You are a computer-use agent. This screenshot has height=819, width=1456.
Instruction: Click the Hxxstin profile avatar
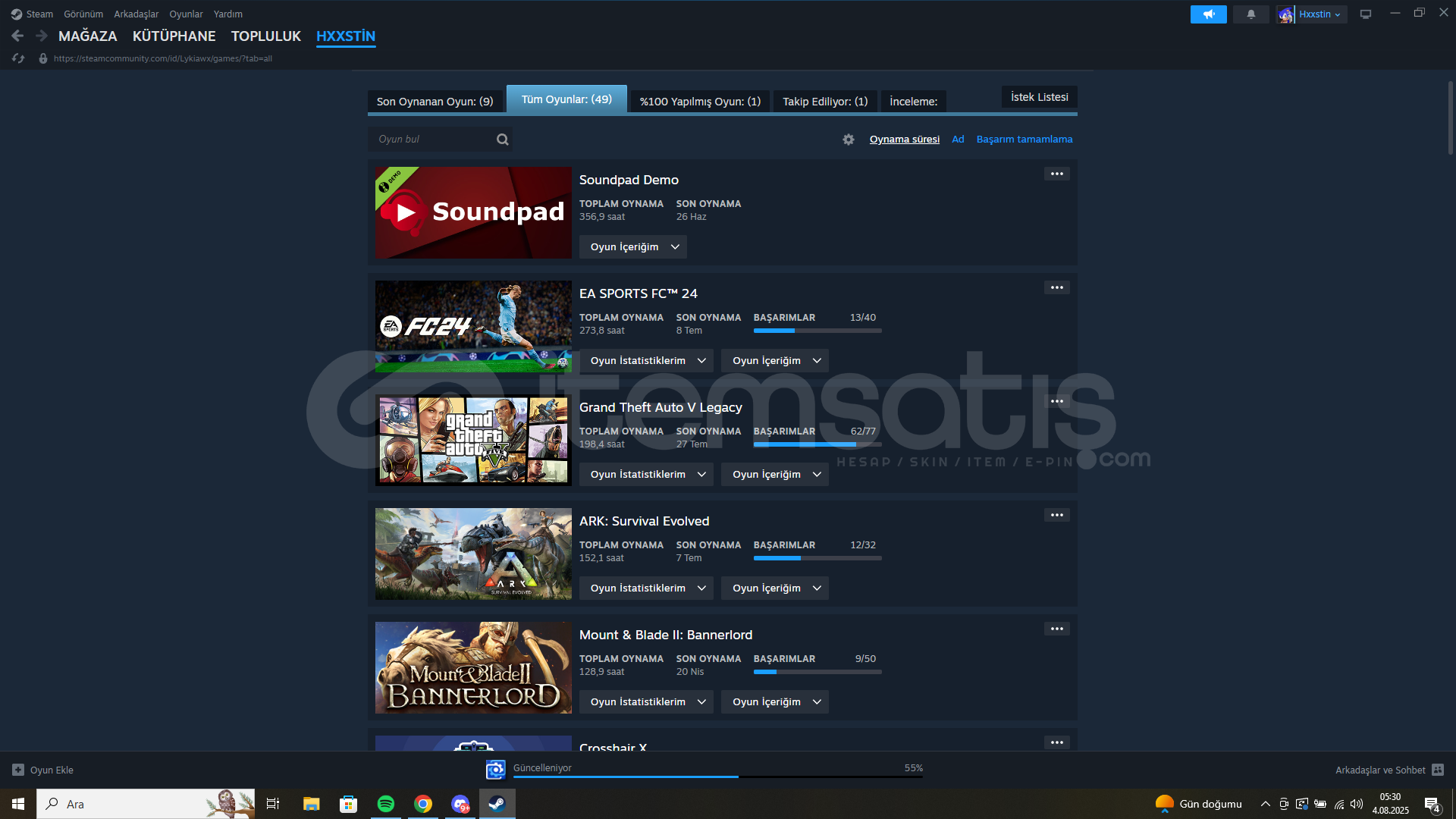click(1285, 14)
